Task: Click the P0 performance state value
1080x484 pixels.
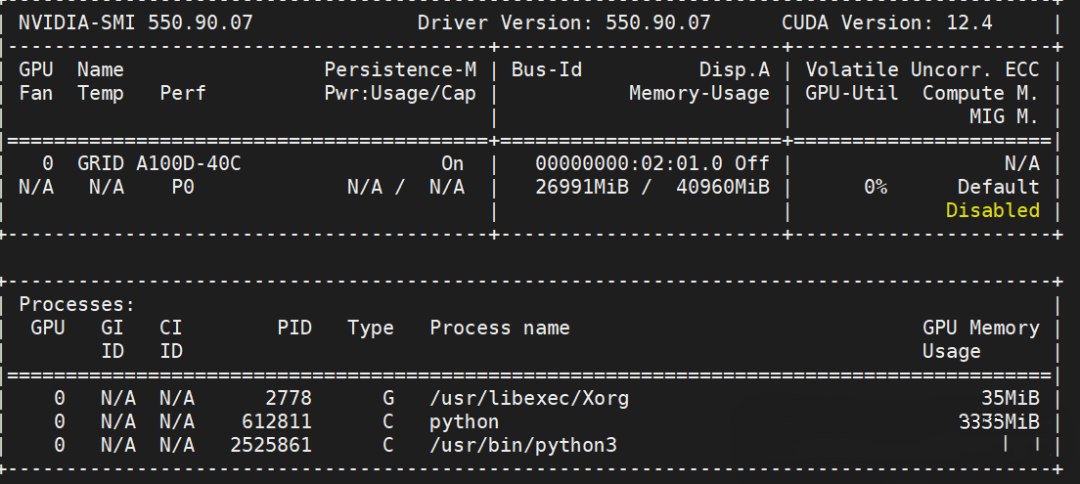Action: click(182, 187)
